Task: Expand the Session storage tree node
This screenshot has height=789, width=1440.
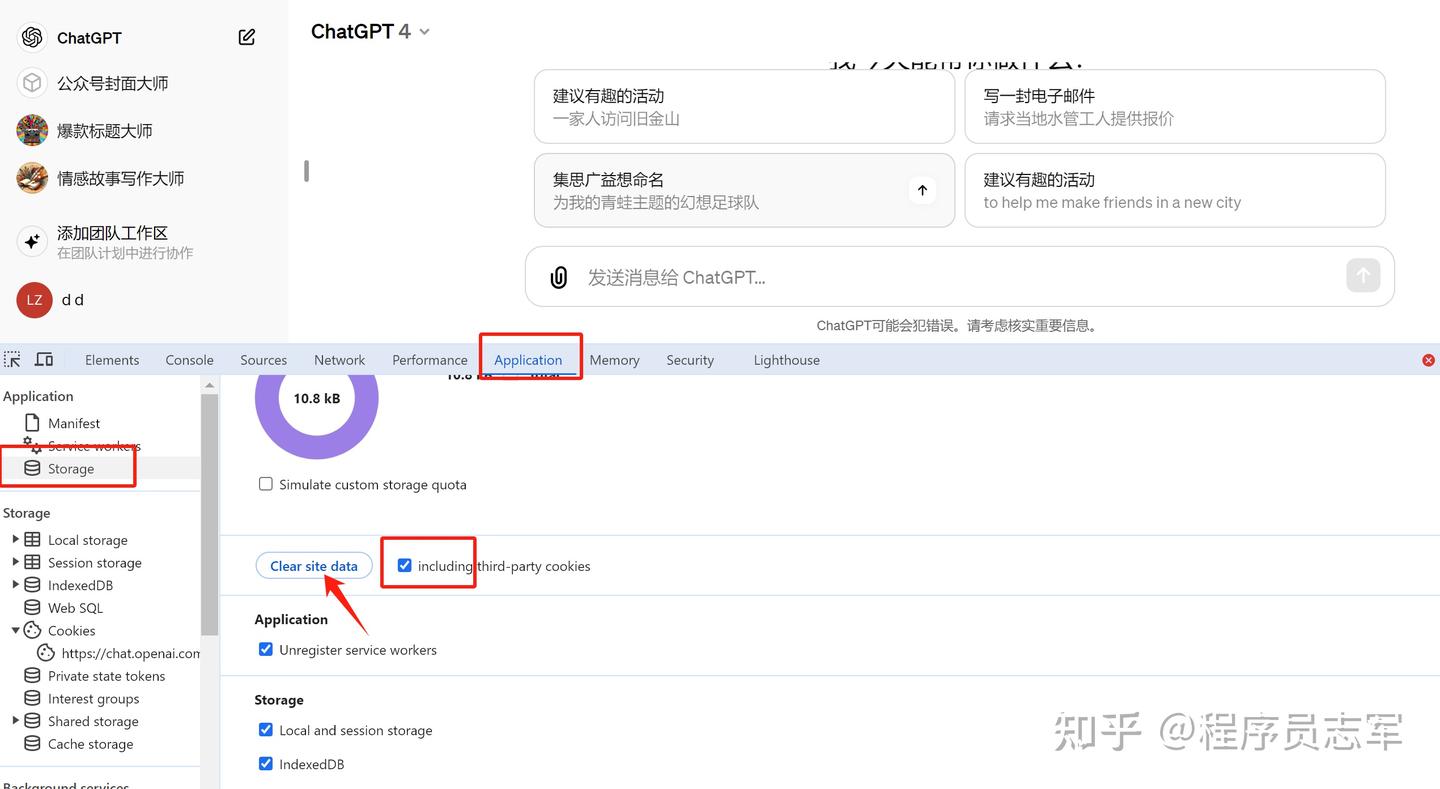Action: click(15, 562)
